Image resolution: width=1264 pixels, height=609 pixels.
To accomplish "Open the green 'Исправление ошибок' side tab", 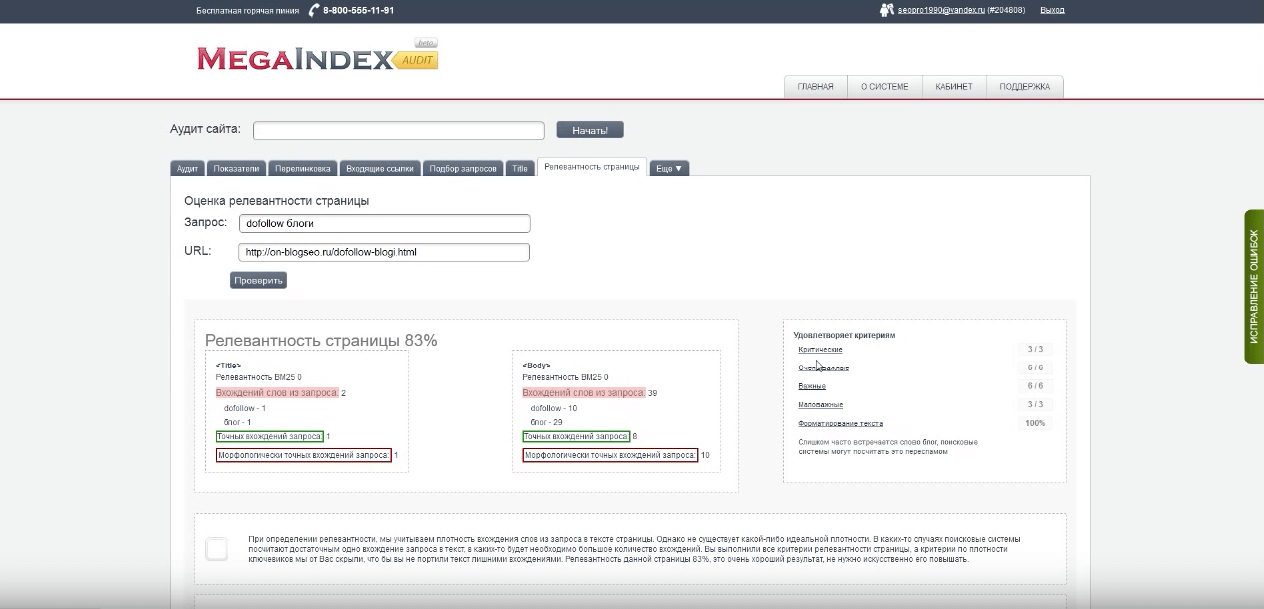I will pyautogui.click(x=1254, y=287).
